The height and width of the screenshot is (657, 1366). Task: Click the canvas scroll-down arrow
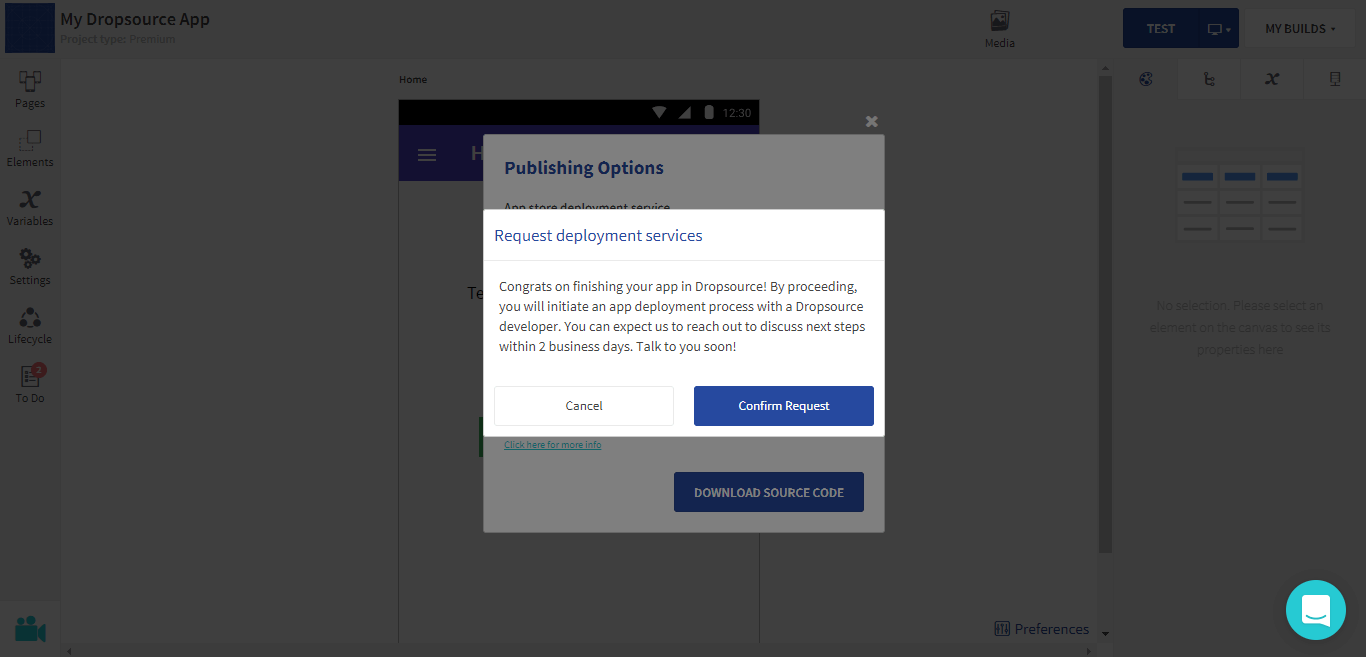(x=1105, y=634)
